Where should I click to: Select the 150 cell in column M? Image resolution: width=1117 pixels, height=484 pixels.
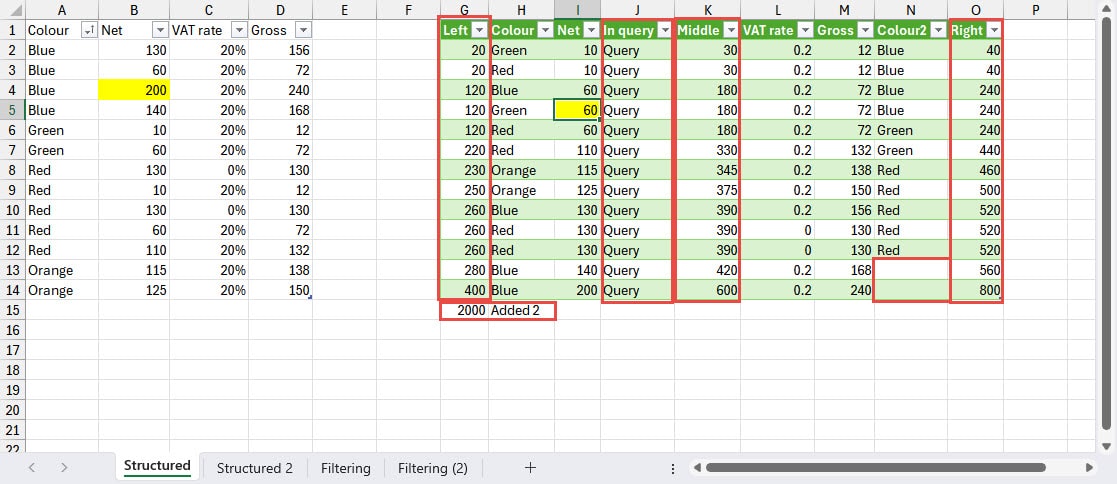tap(844, 190)
